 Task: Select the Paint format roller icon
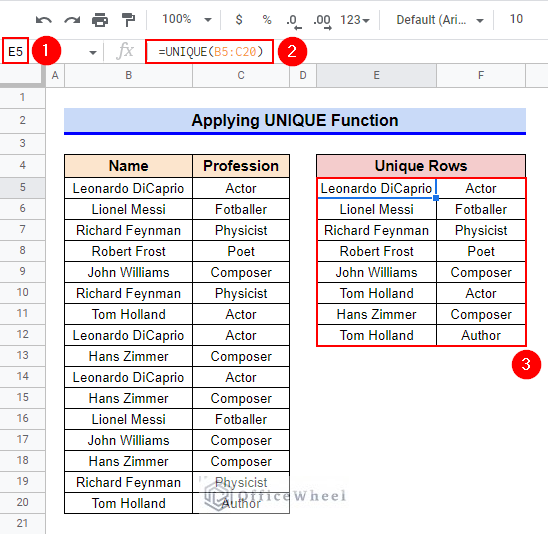click(128, 20)
